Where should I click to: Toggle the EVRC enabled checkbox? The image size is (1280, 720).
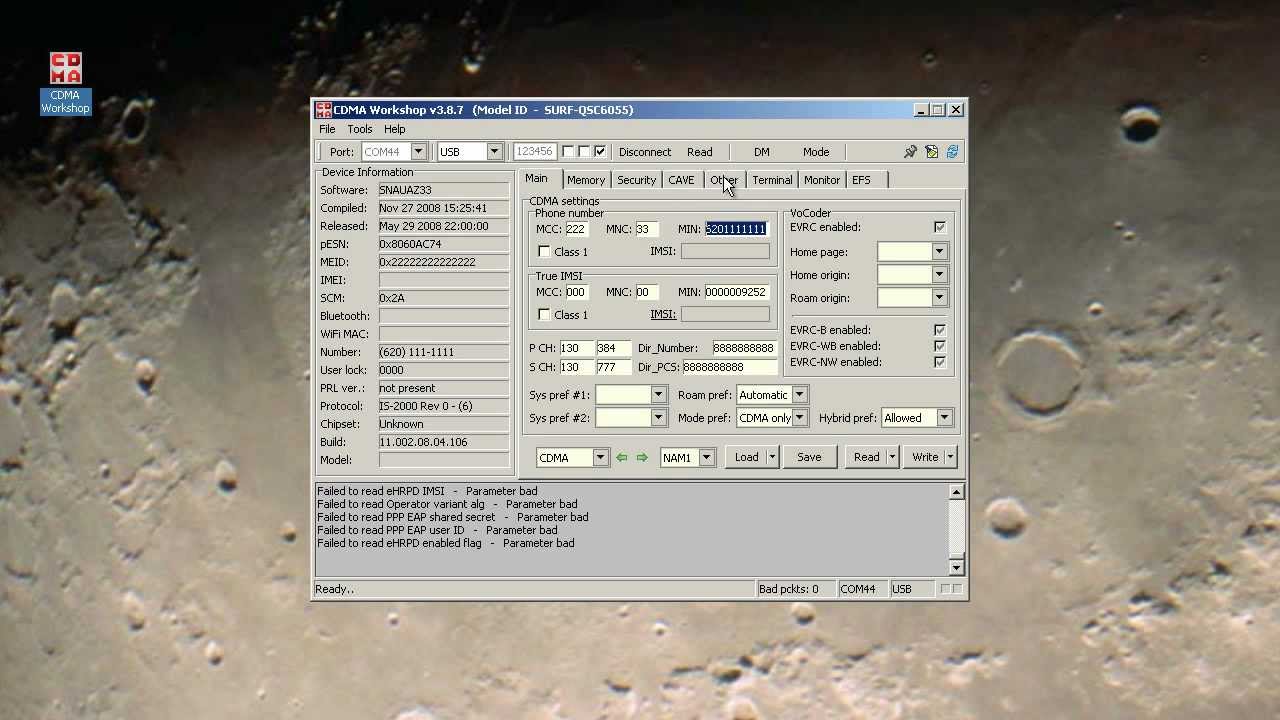(940, 228)
